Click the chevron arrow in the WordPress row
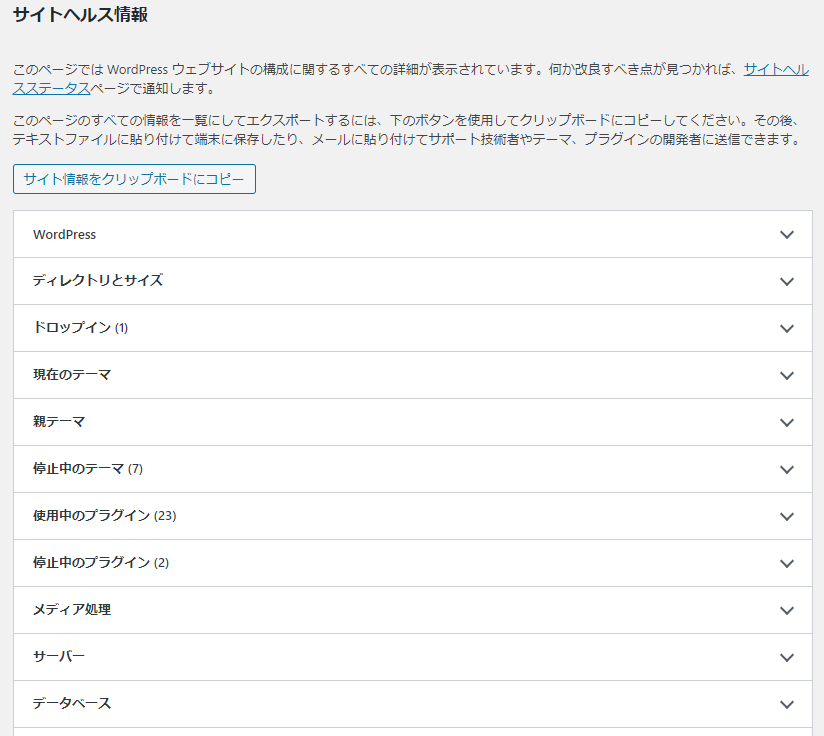Screen dimensions: 824x736 click(787, 235)
